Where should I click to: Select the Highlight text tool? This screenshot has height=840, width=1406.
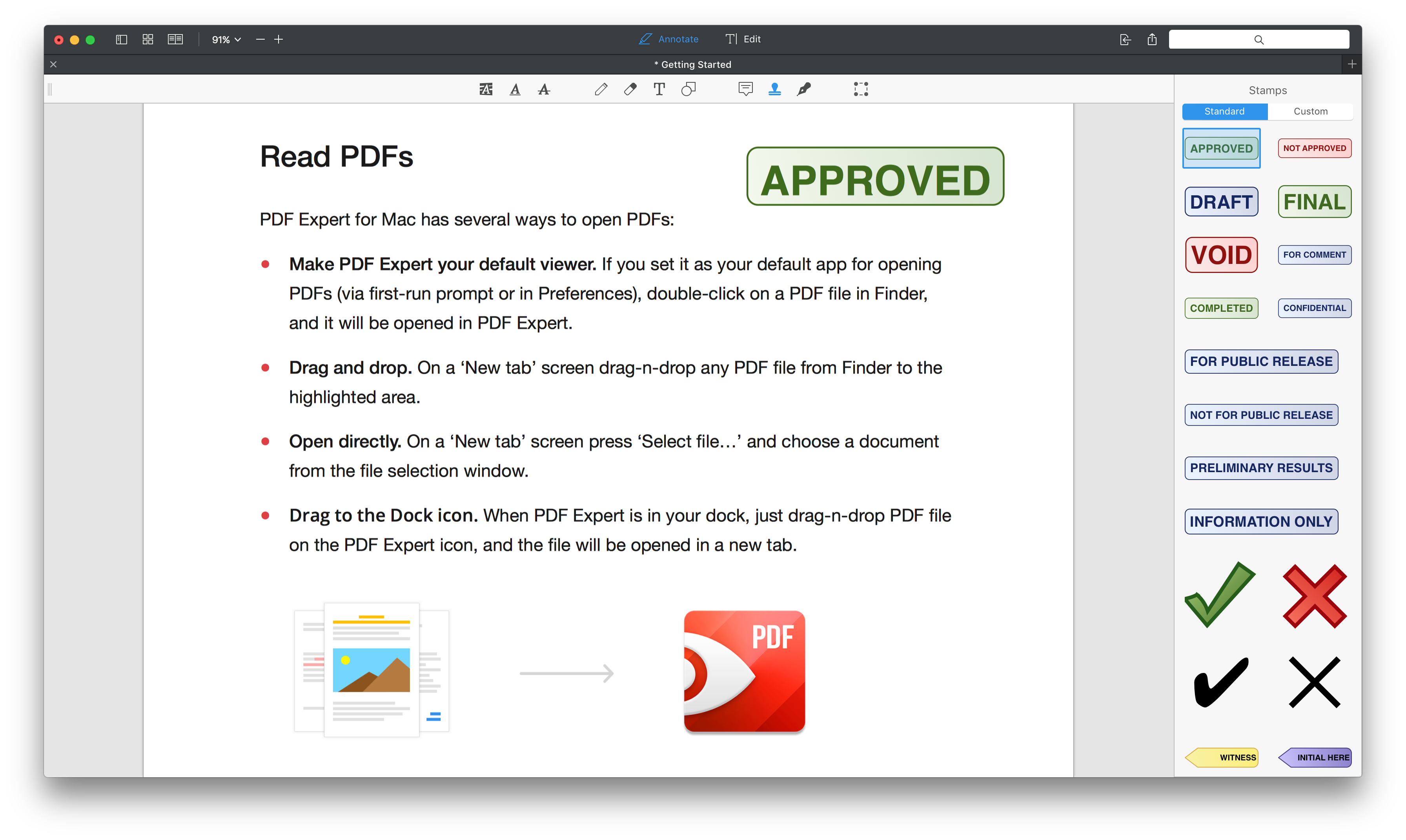[486, 89]
